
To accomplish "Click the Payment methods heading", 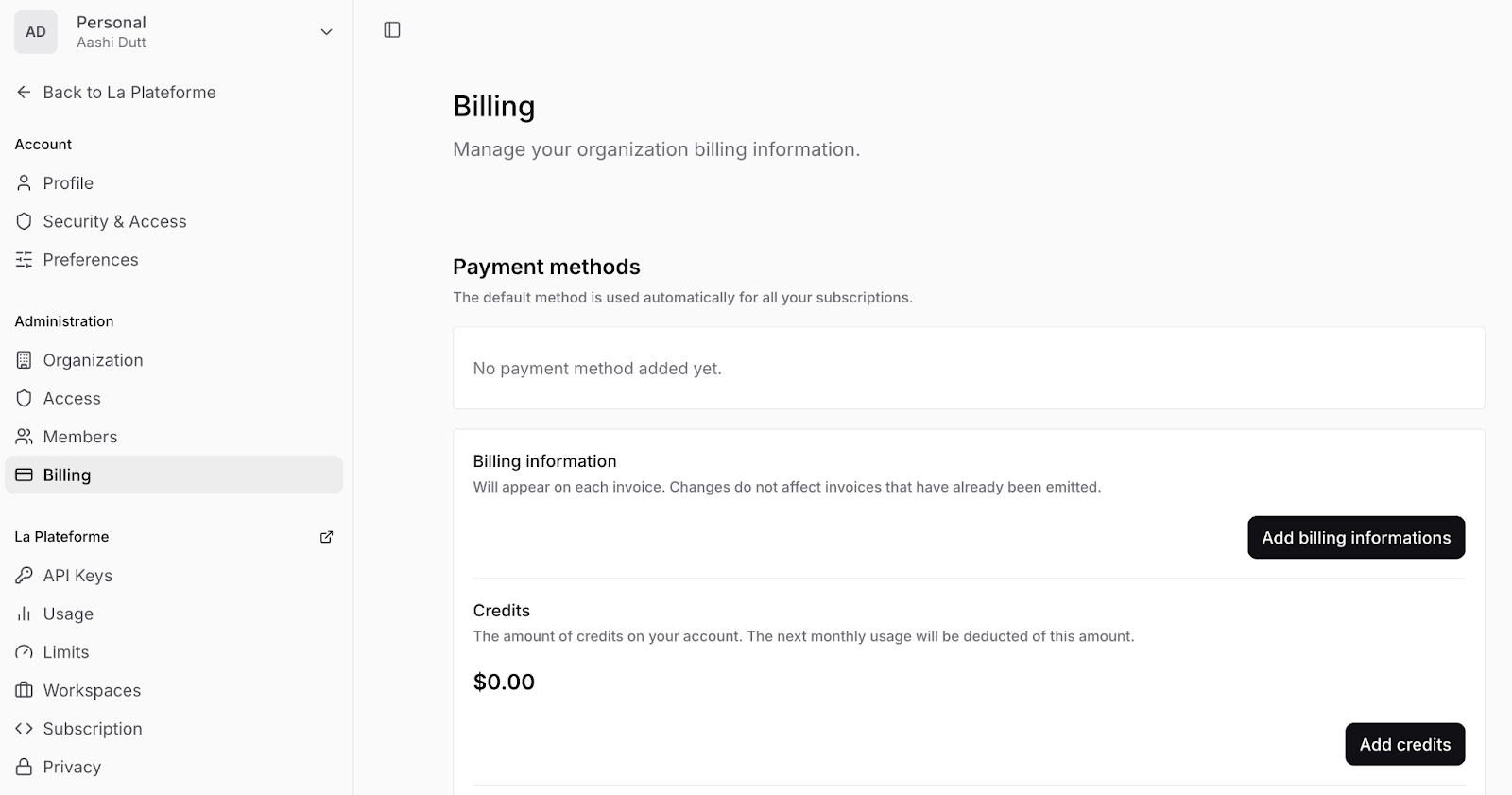I will tap(546, 267).
